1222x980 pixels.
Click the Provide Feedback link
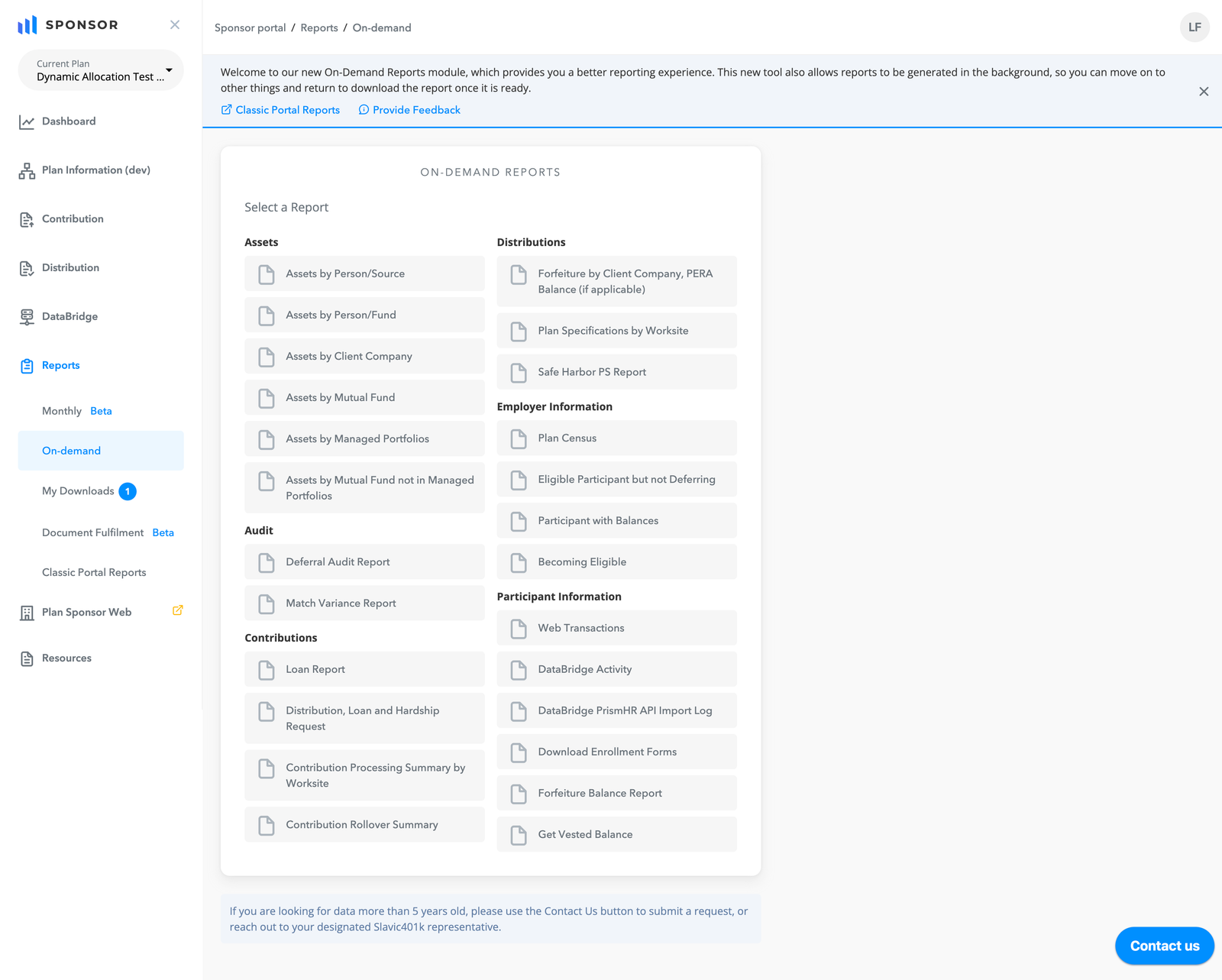[409, 110]
